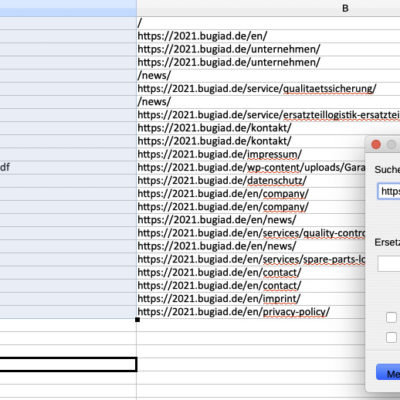Tick the lower checkbox in the search dialog
400x400 pixels.
[391, 337]
